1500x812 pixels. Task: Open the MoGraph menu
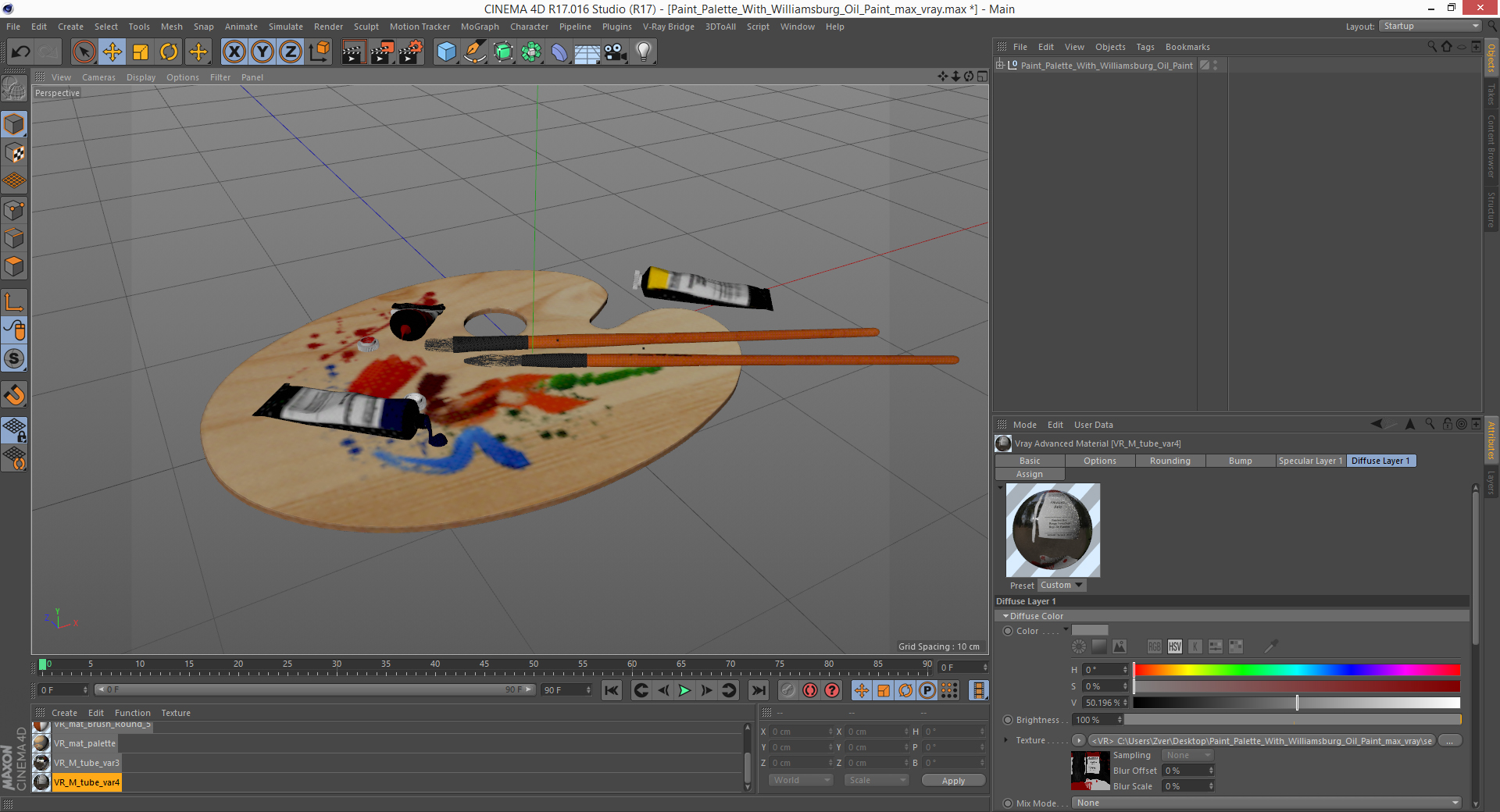480,27
